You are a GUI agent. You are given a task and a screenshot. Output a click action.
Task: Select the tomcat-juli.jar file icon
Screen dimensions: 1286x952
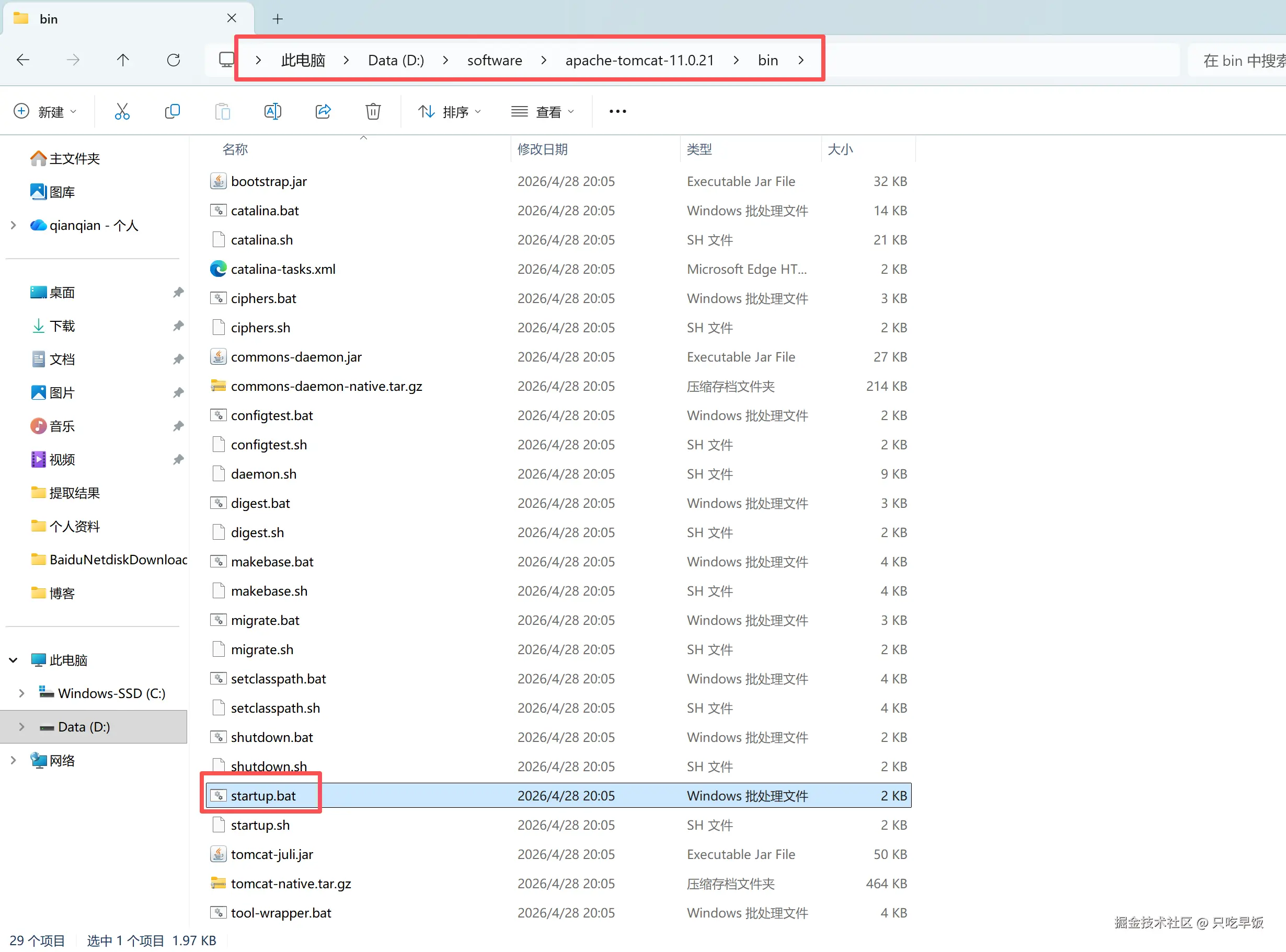click(x=219, y=855)
